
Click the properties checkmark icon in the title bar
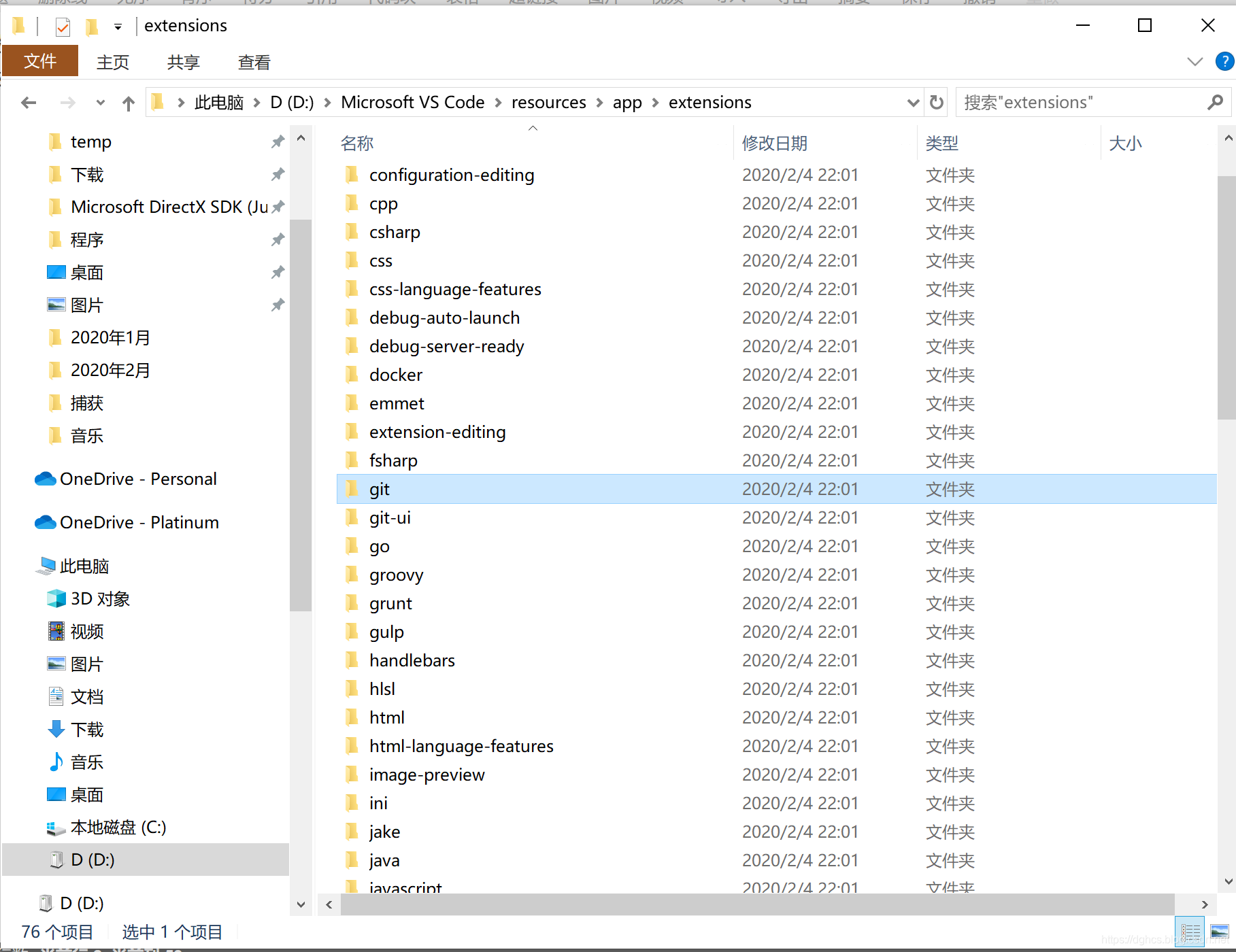click(x=63, y=27)
